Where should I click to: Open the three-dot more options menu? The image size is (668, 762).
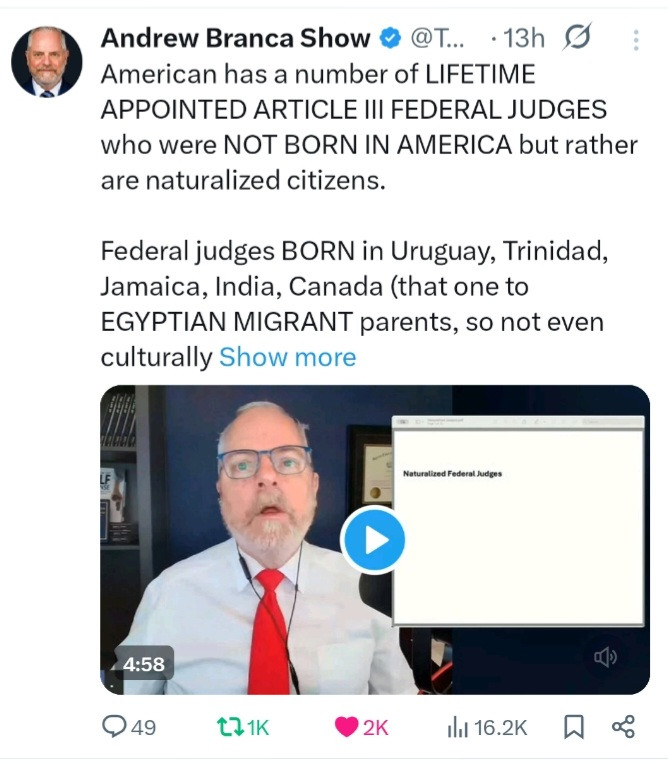click(x=636, y=40)
